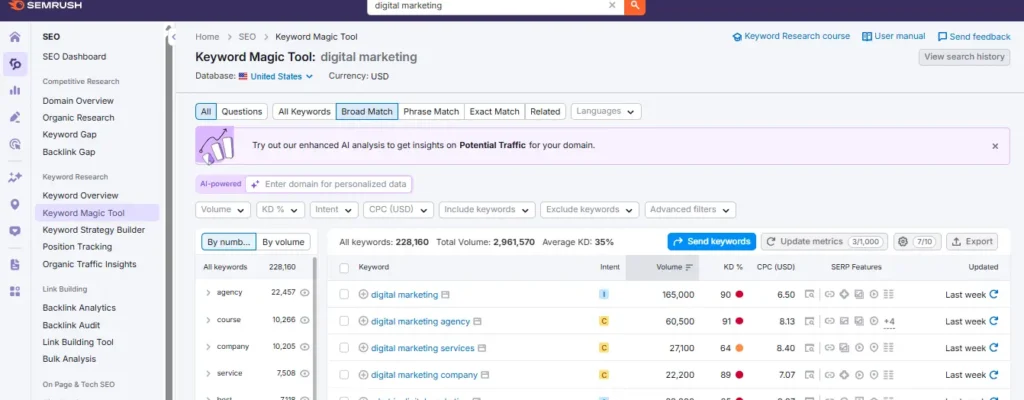Open the app grid icon in left rail
This screenshot has height=400, width=1024.
[x=14, y=292]
